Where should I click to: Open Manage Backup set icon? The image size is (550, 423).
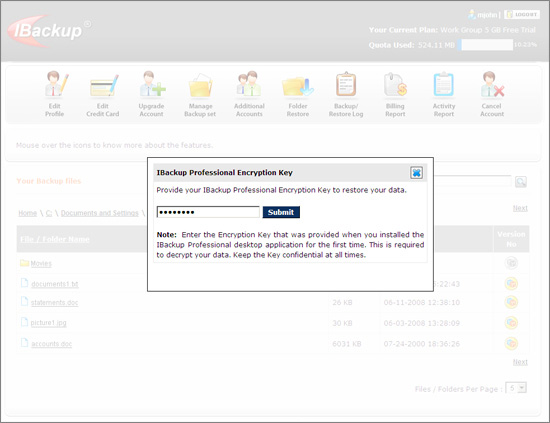tap(200, 85)
